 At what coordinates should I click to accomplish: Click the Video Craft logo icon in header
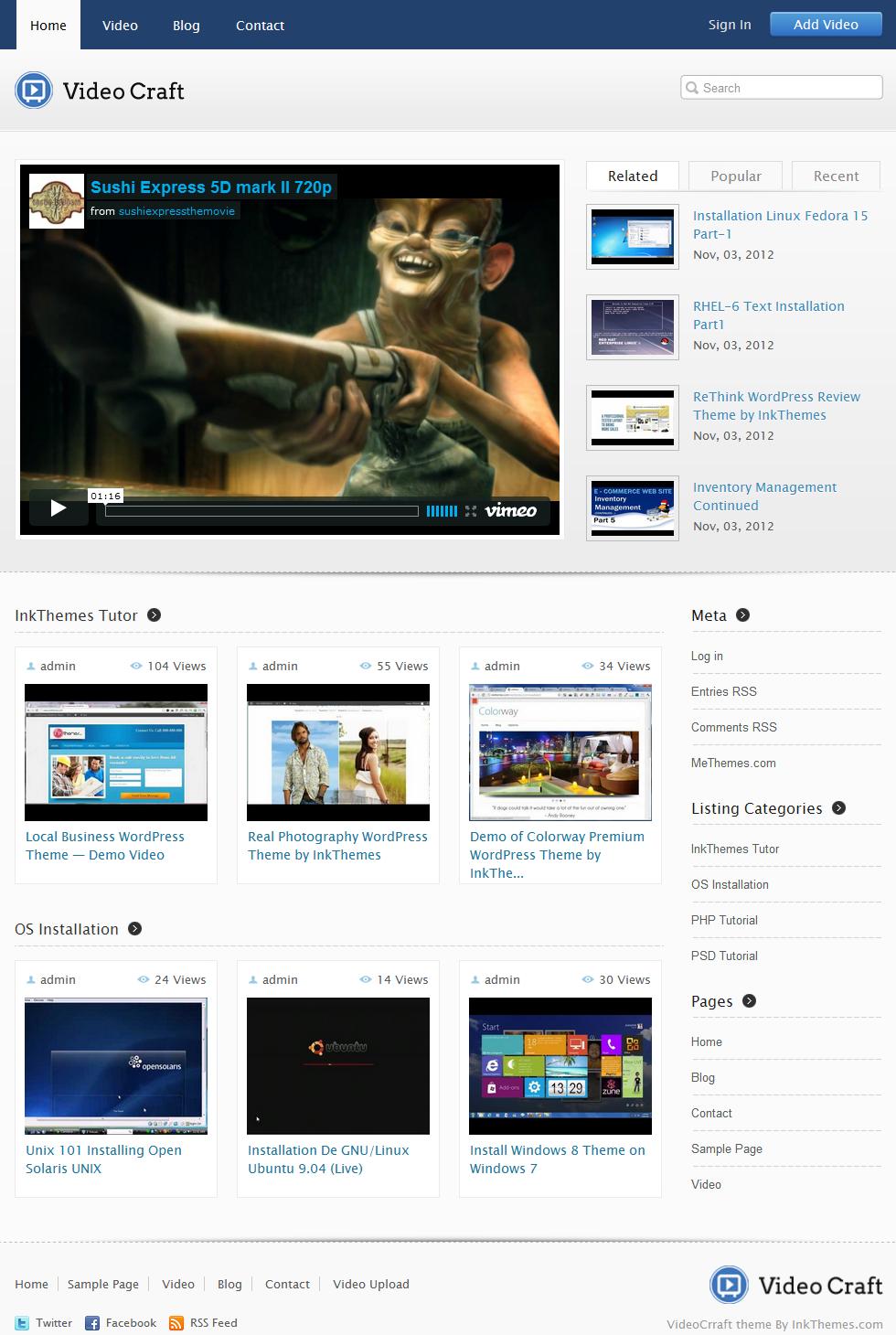35,91
